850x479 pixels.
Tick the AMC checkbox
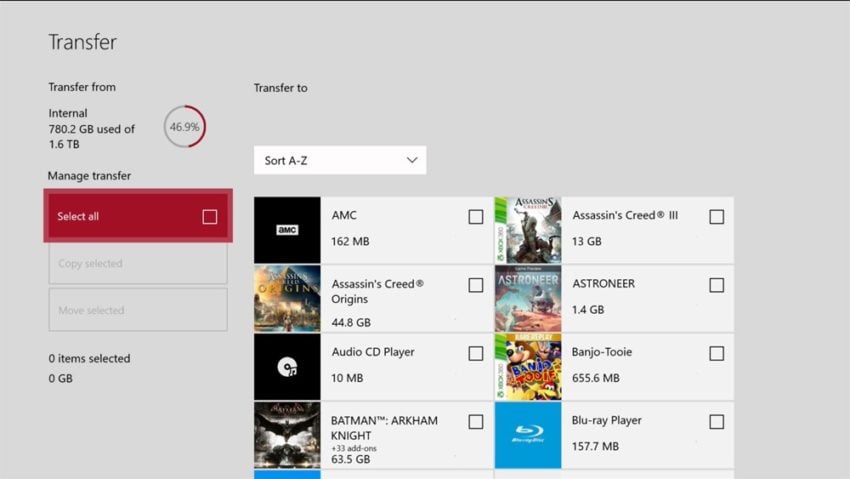click(x=475, y=217)
